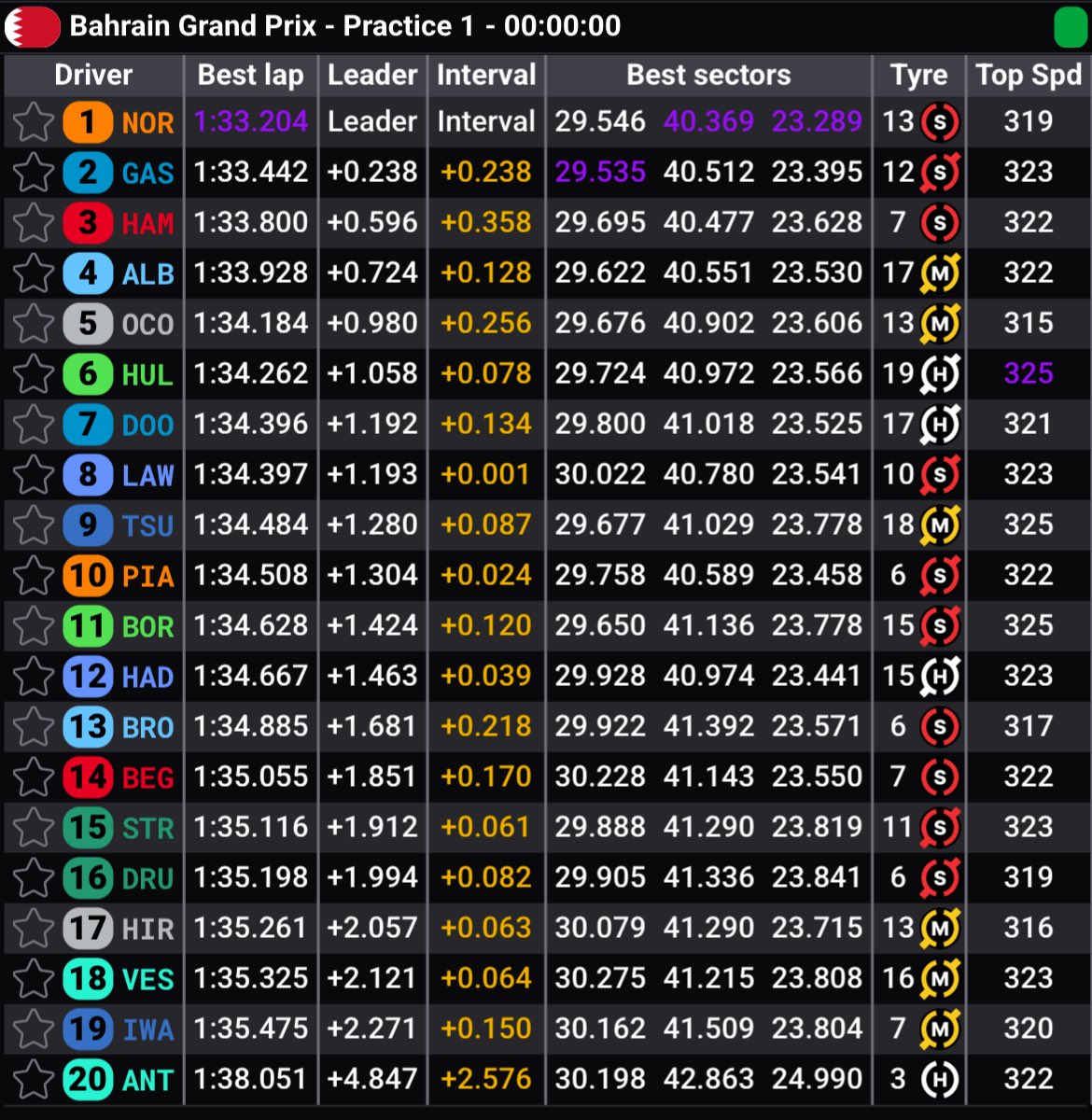The height and width of the screenshot is (1120, 1092).
Task: Select driver label DRU
Action: click(x=147, y=878)
